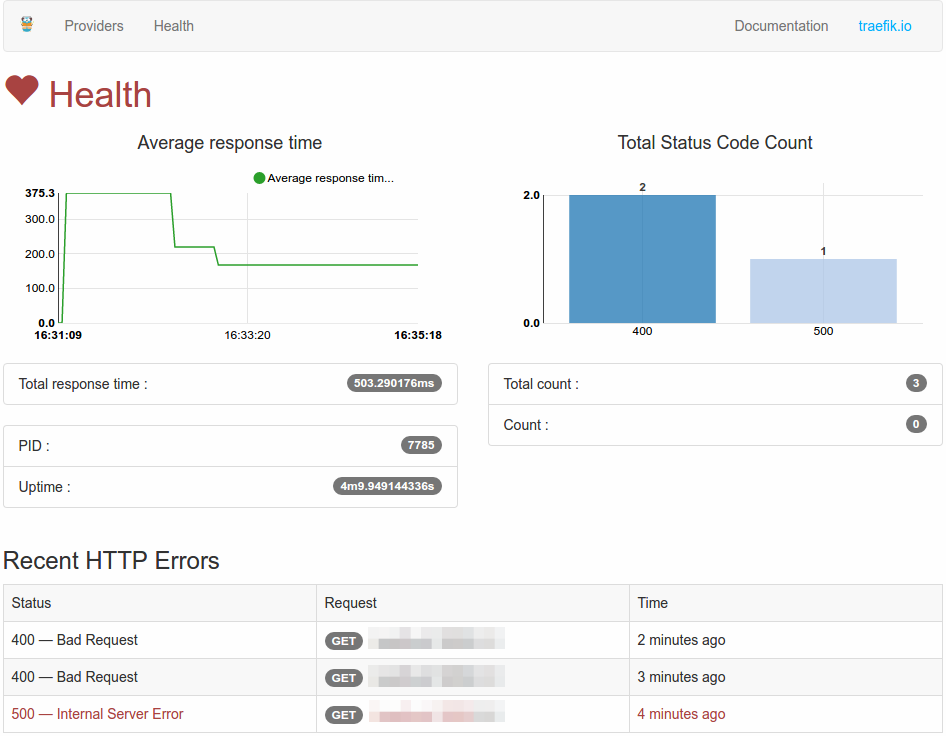Click the red 4 minutes ago timestamp
946x736 pixels.
(x=681, y=714)
